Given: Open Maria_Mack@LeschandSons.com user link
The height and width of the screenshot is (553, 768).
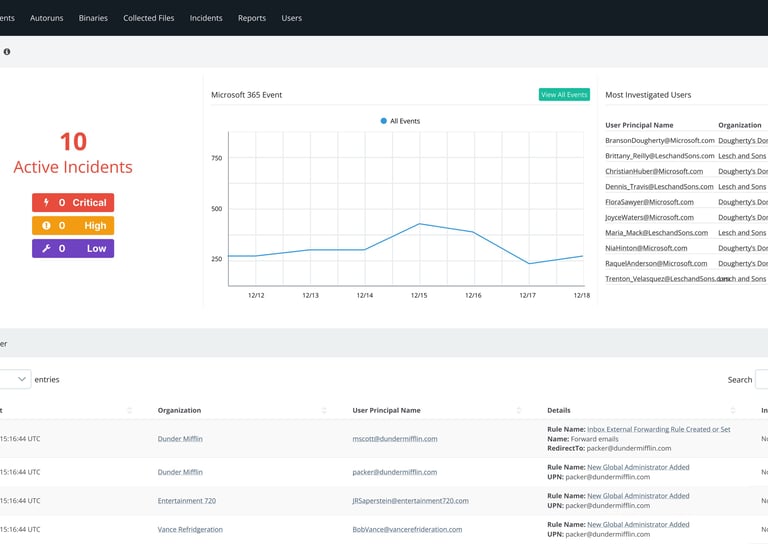Looking at the screenshot, I should point(656,233).
